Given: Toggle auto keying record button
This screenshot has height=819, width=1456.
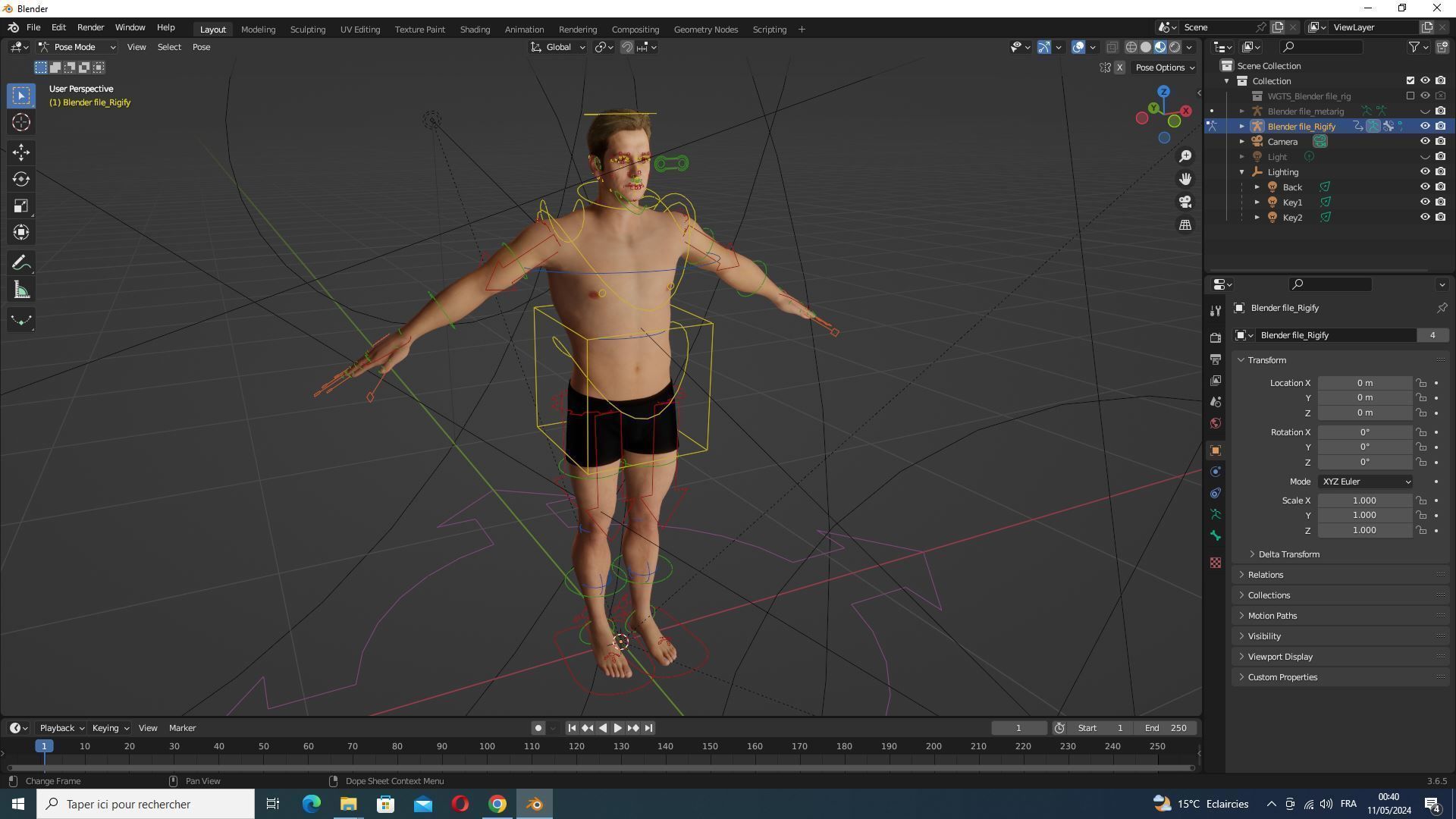Looking at the screenshot, I should pyautogui.click(x=538, y=728).
